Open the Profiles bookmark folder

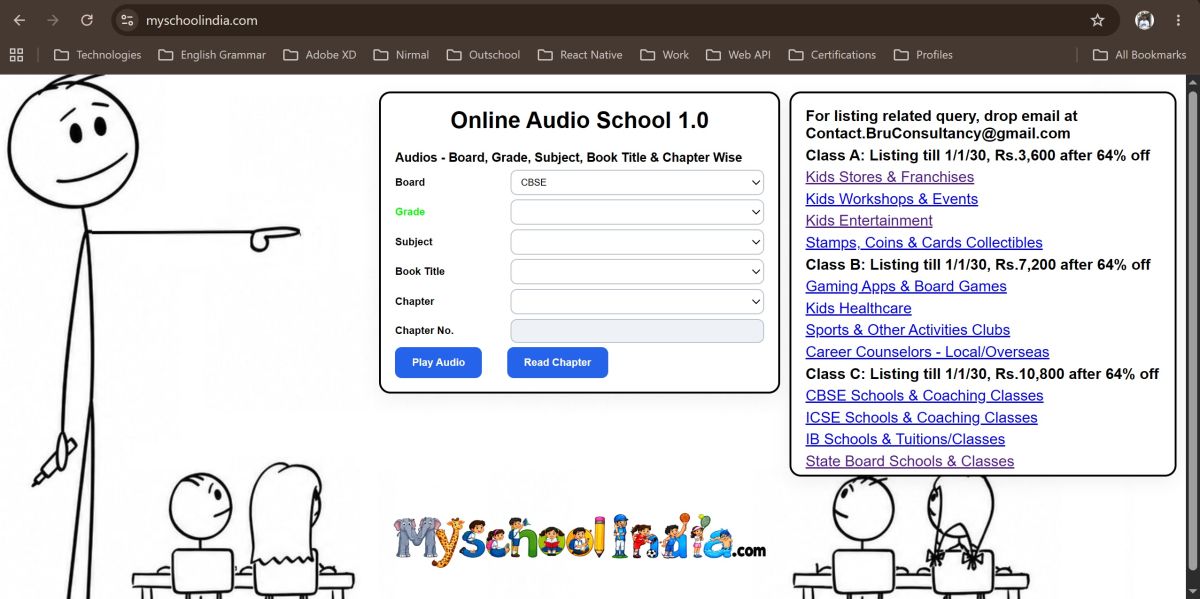[x=922, y=55]
